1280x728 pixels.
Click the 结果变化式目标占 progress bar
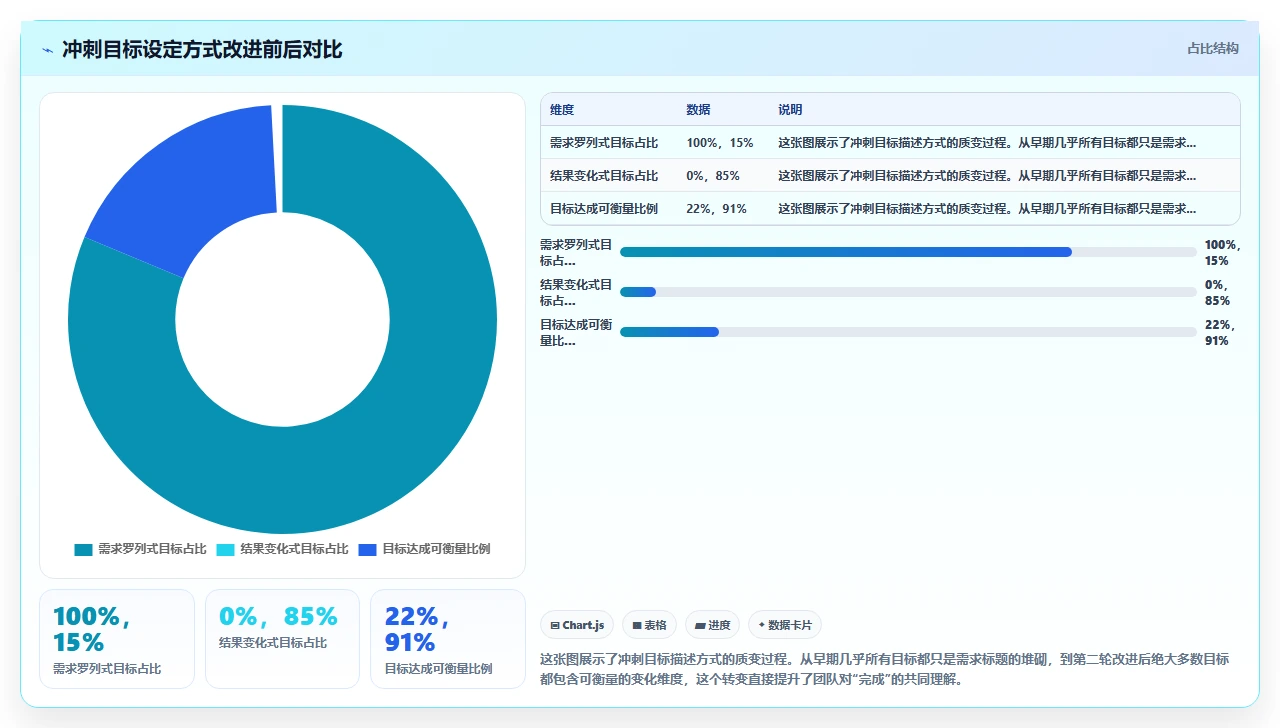coord(908,292)
